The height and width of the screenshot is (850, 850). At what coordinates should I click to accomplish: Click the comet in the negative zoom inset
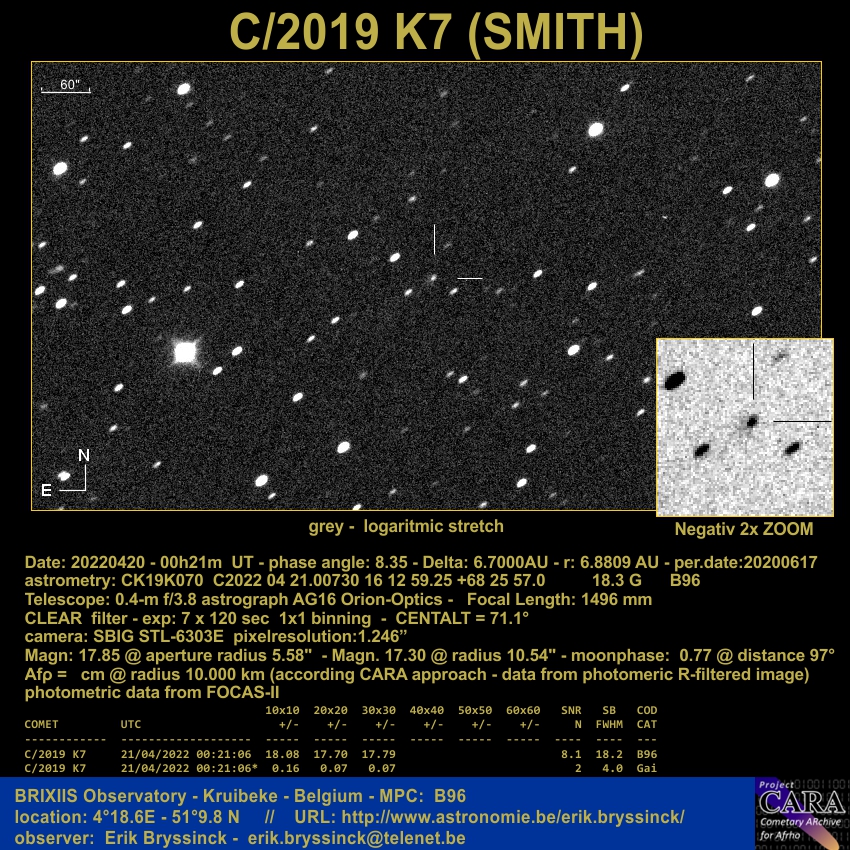point(751,421)
